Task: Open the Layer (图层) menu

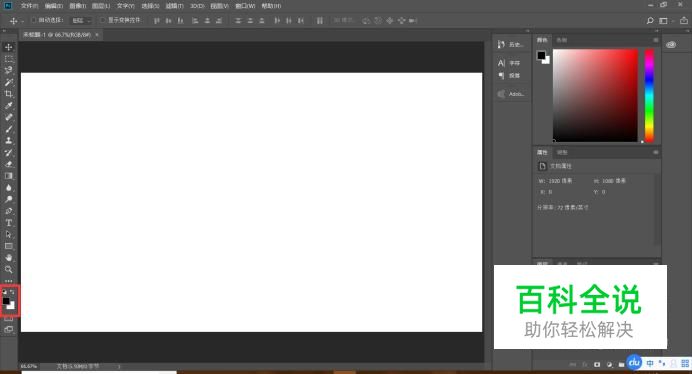Action: tap(101, 6)
